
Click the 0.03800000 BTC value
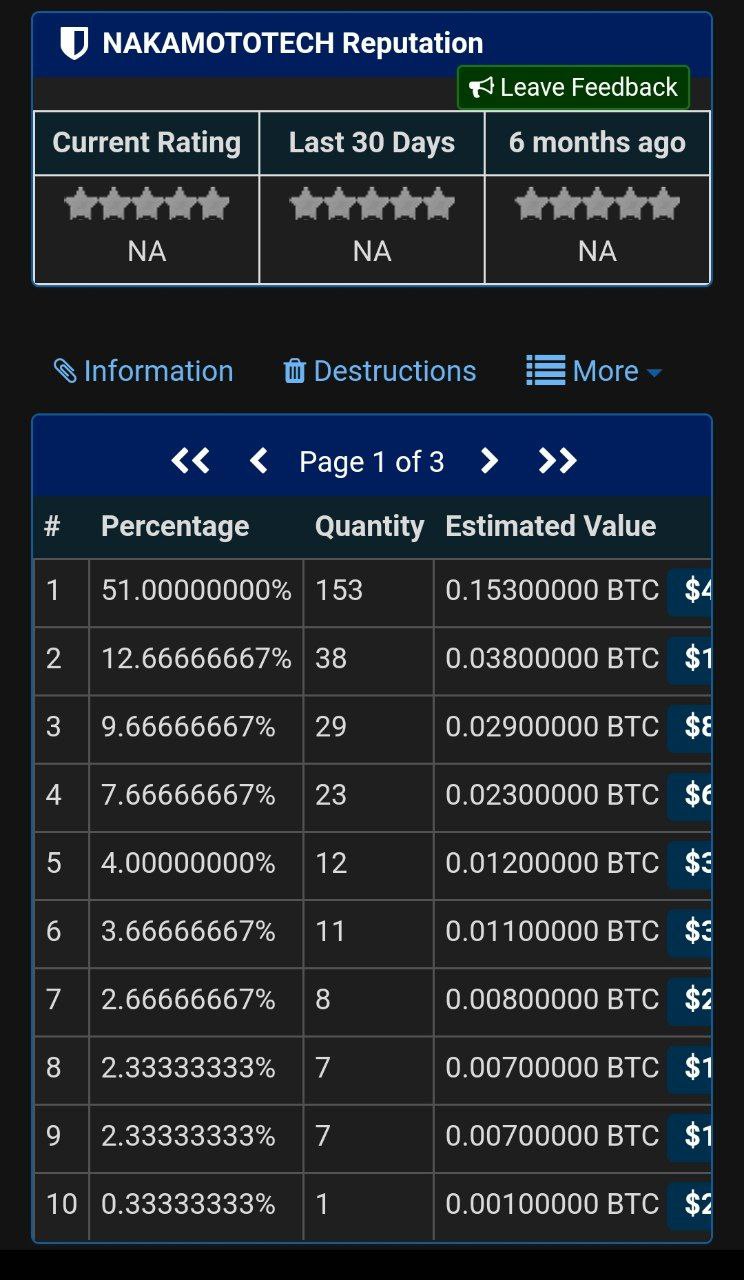coord(552,658)
